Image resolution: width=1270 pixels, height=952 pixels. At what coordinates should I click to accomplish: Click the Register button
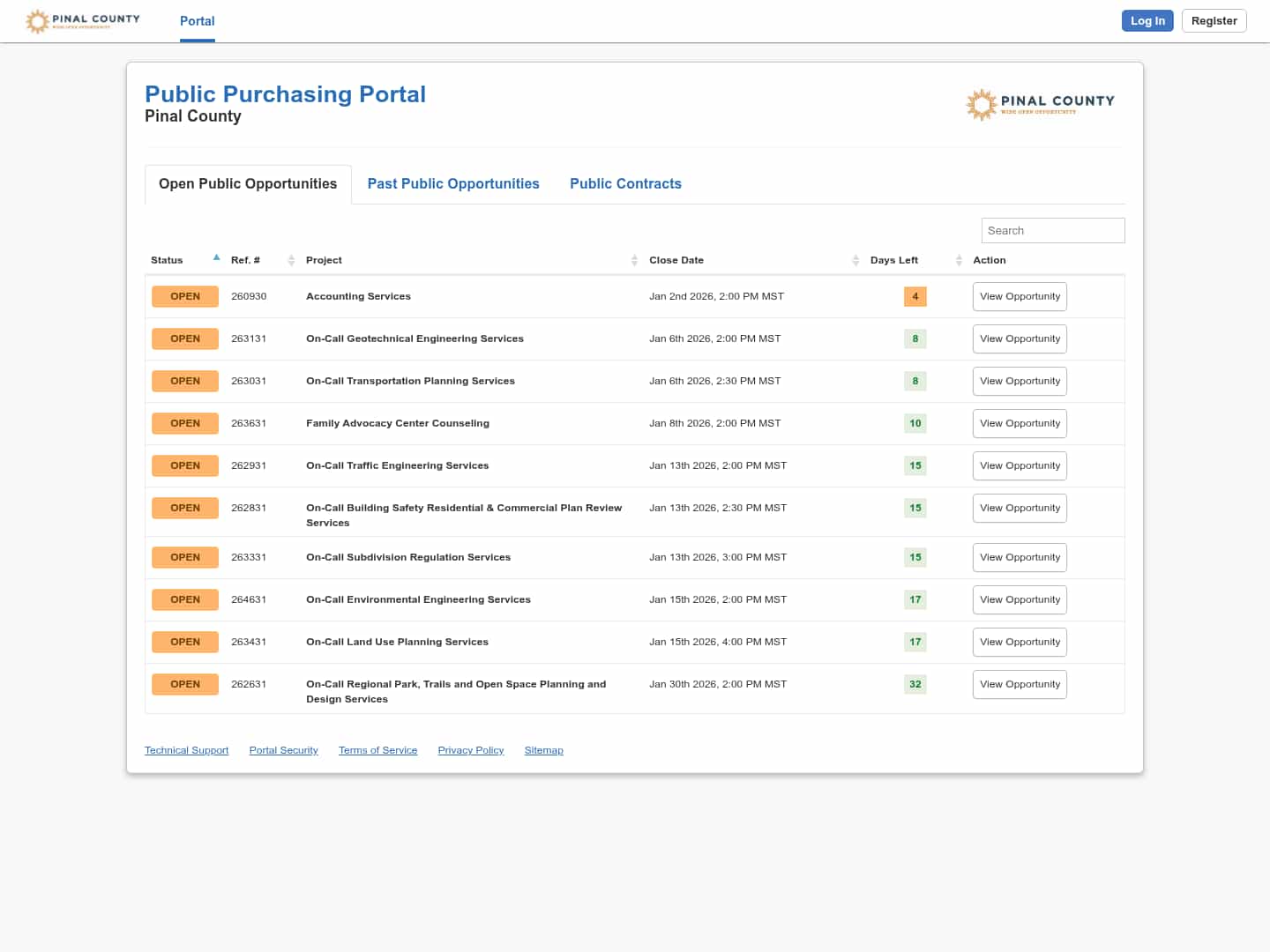pyautogui.click(x=1214, y=21)
